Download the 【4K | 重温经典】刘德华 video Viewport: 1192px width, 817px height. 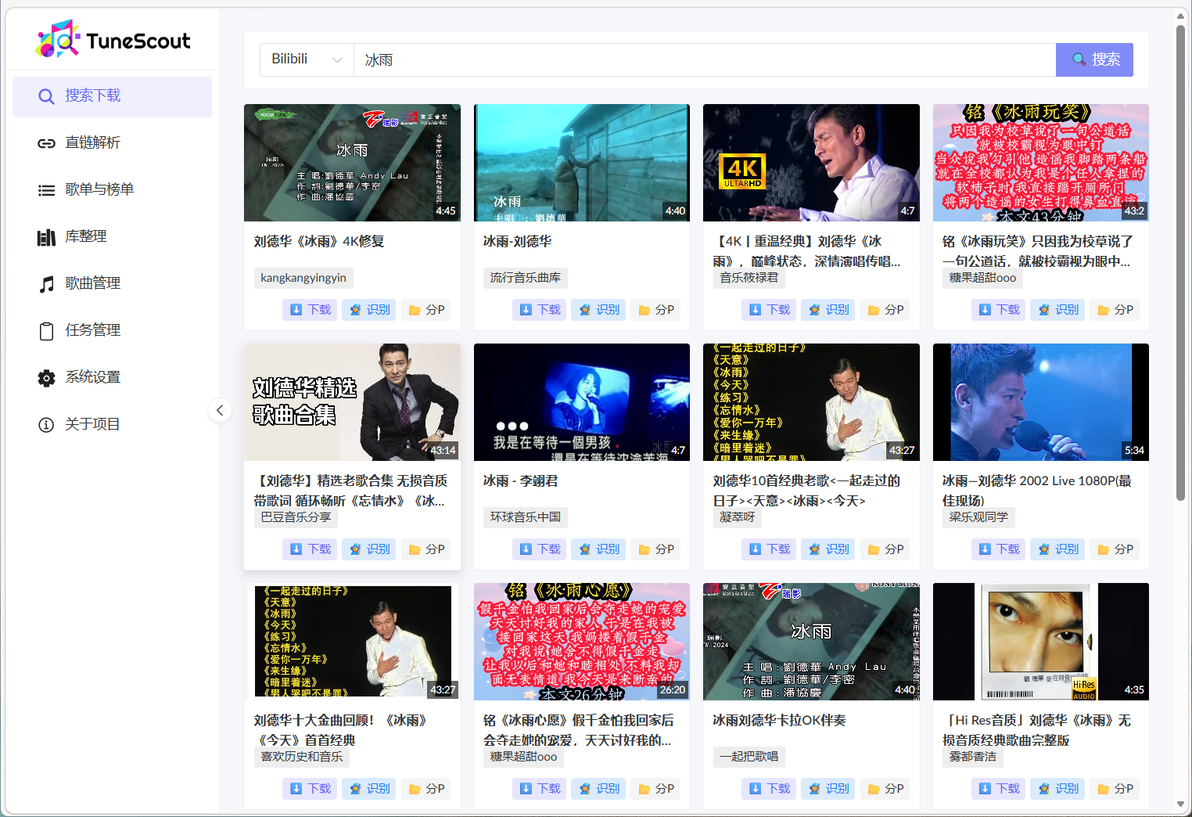pos(769,309)
